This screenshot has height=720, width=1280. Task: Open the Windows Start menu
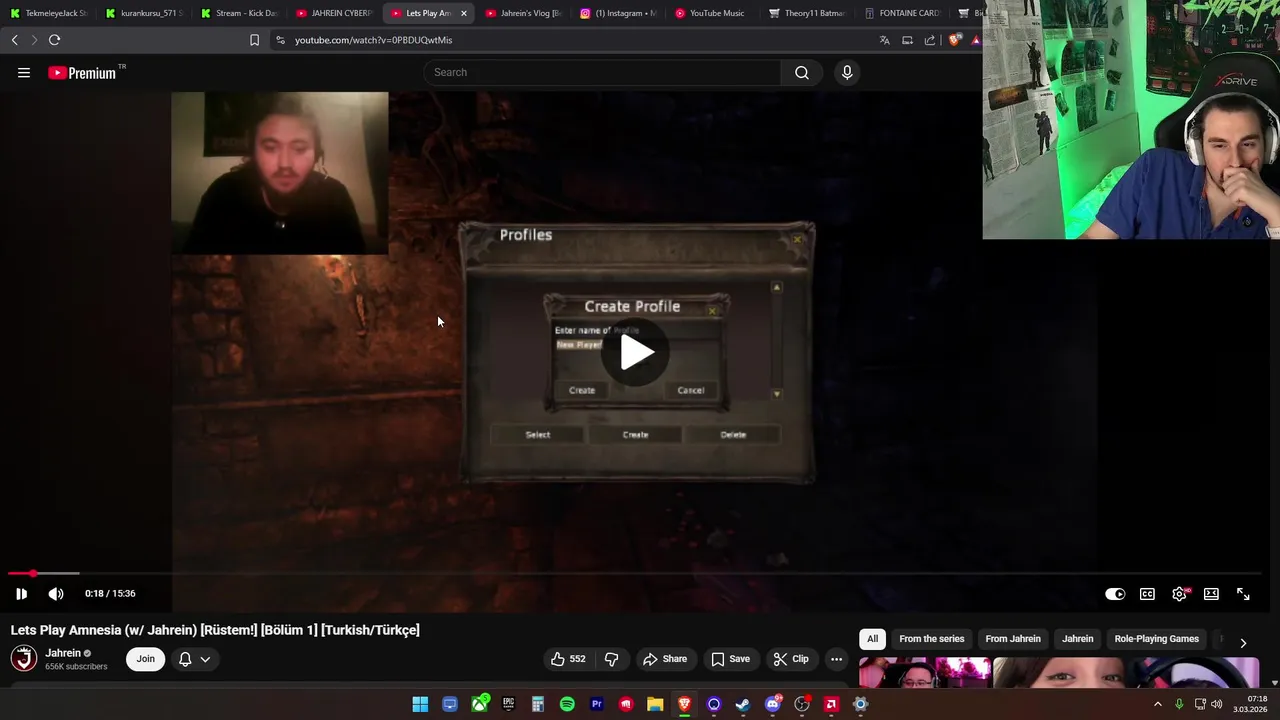[x=420, y=704]
